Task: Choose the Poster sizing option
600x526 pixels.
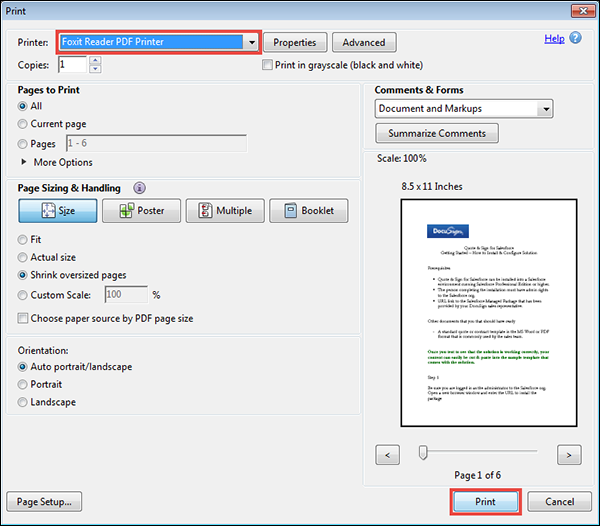Action: (x=142, y=210)
